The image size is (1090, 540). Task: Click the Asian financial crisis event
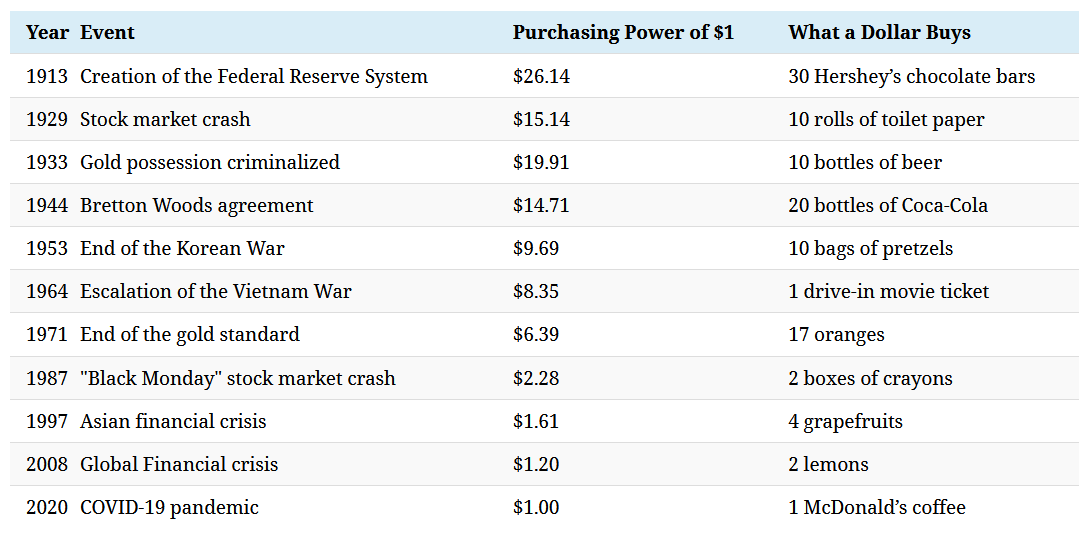tap(173, 421)
